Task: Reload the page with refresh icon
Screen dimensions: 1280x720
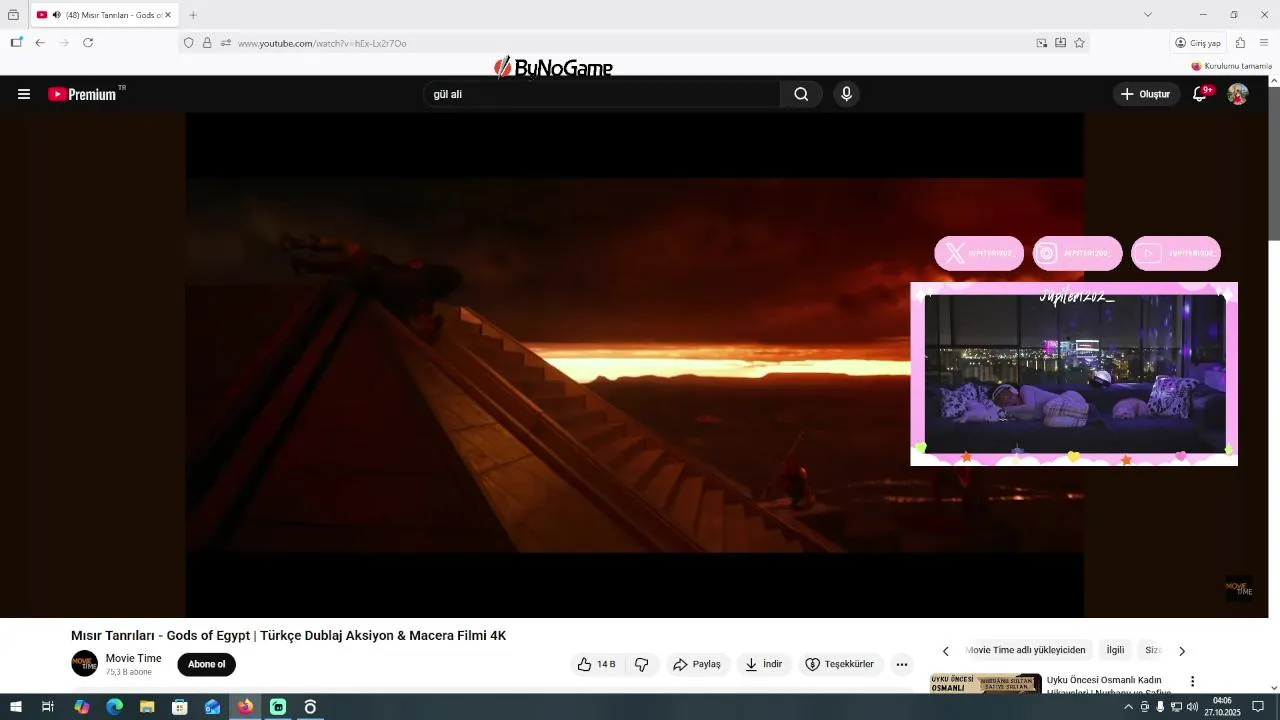Action: (x=88, y=43)
